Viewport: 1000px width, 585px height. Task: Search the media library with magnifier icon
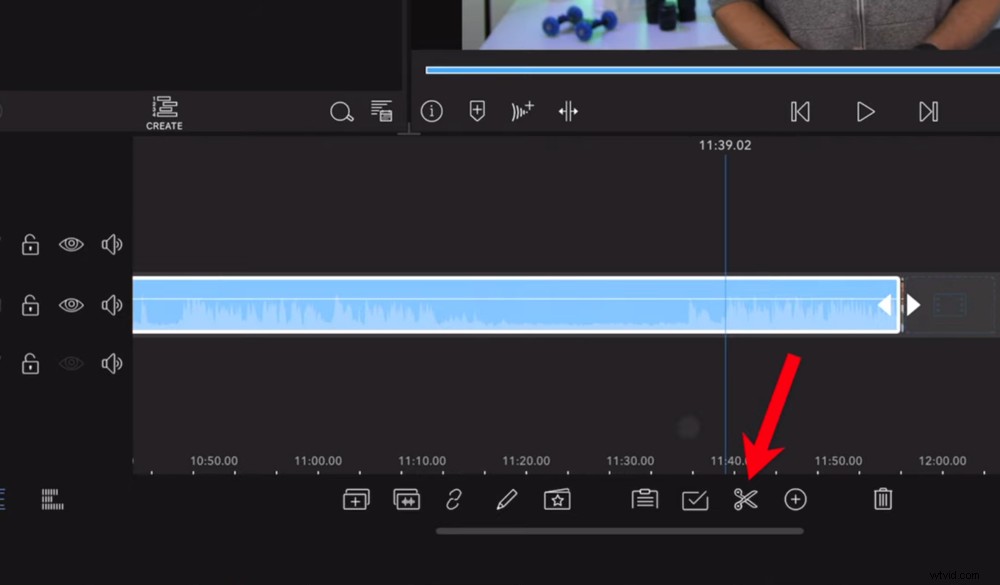tap(341, 112)
